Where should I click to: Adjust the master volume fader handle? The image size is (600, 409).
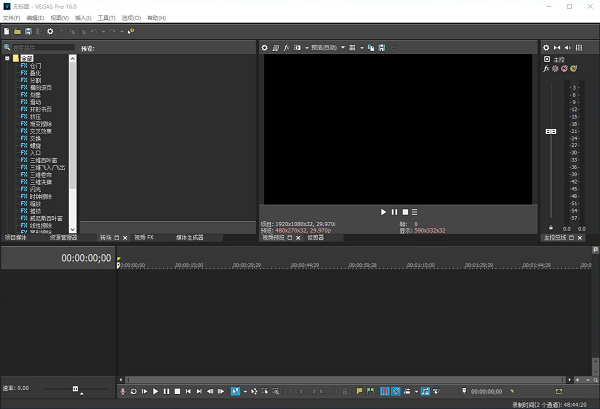[x=550, y=131]
